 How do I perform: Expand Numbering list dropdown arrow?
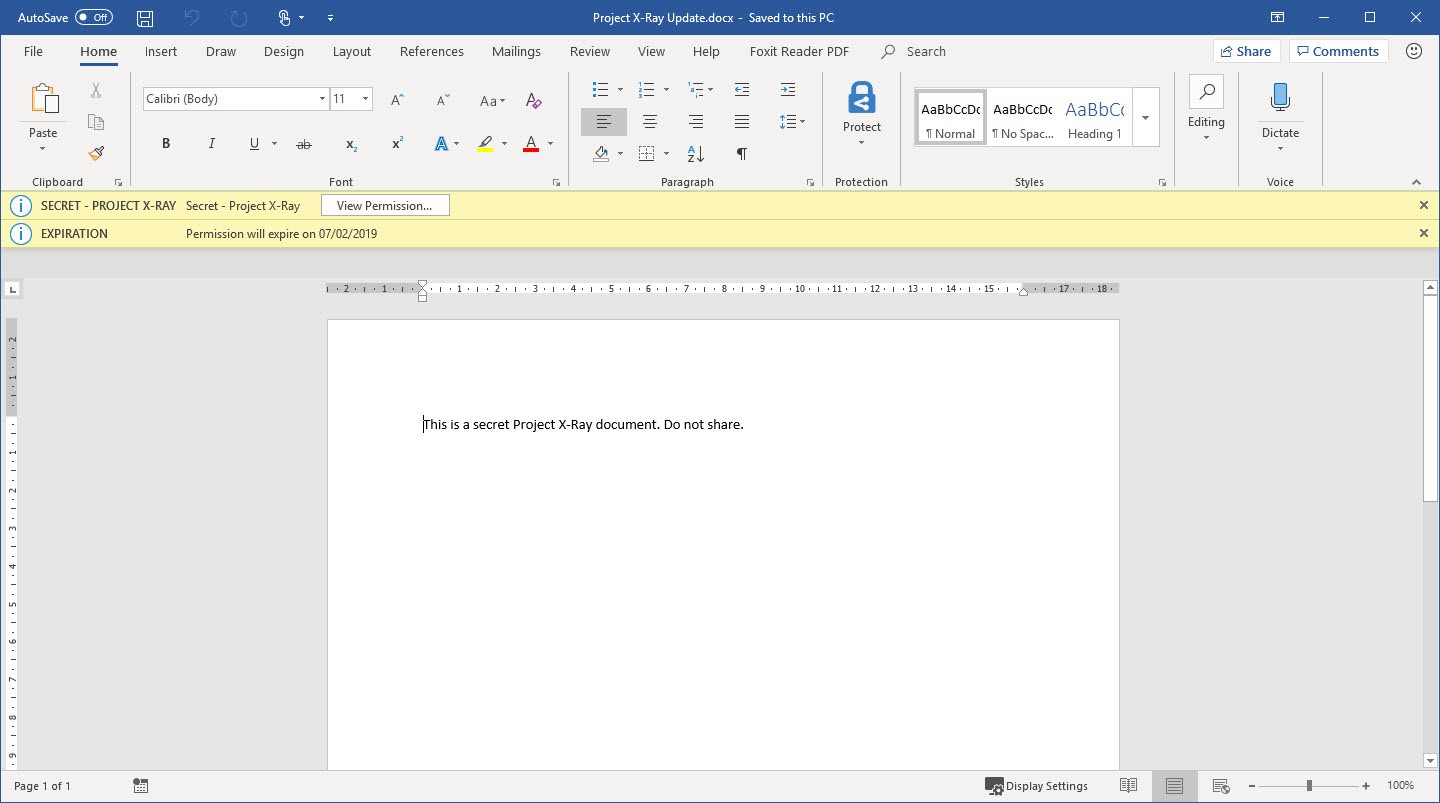click(666, 90)
